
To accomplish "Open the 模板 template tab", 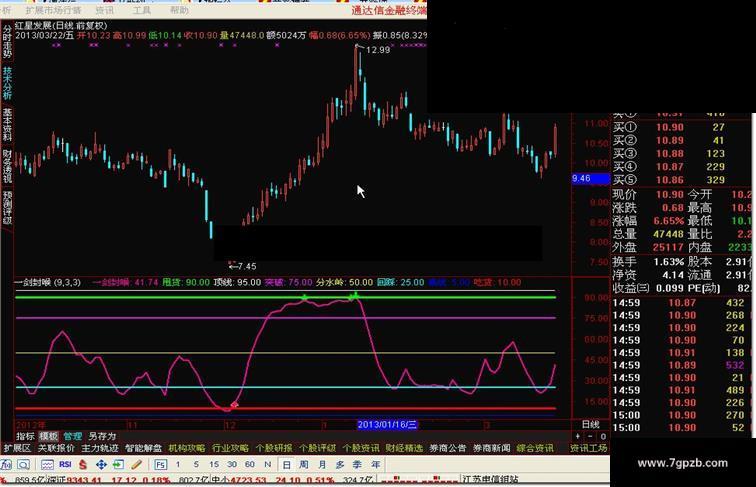I will click(48, 436).
